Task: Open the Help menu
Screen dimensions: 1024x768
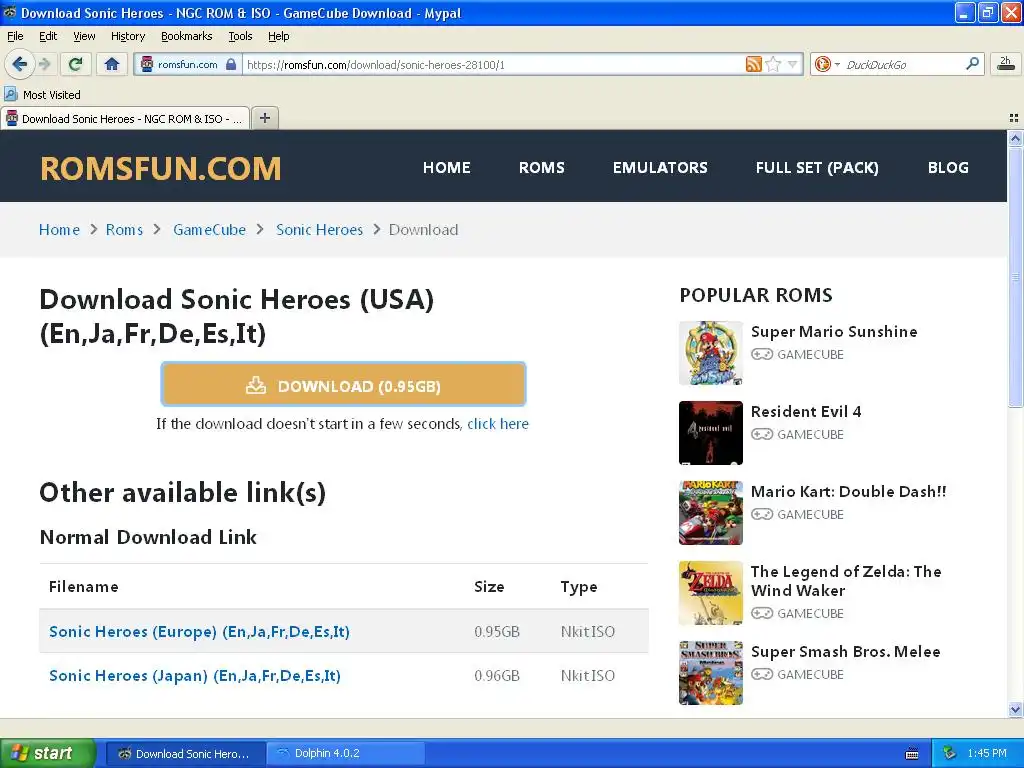Action: tap(278, 36)
